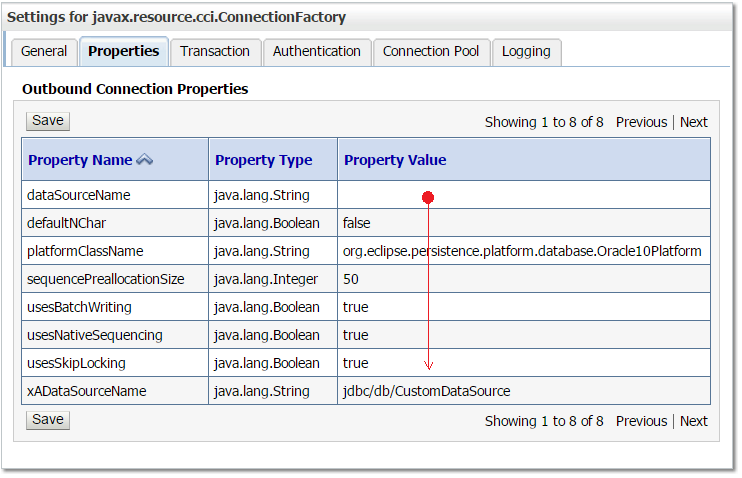Click the top Previous link
This screenshot has width=742, height=478.
(641, 122)
